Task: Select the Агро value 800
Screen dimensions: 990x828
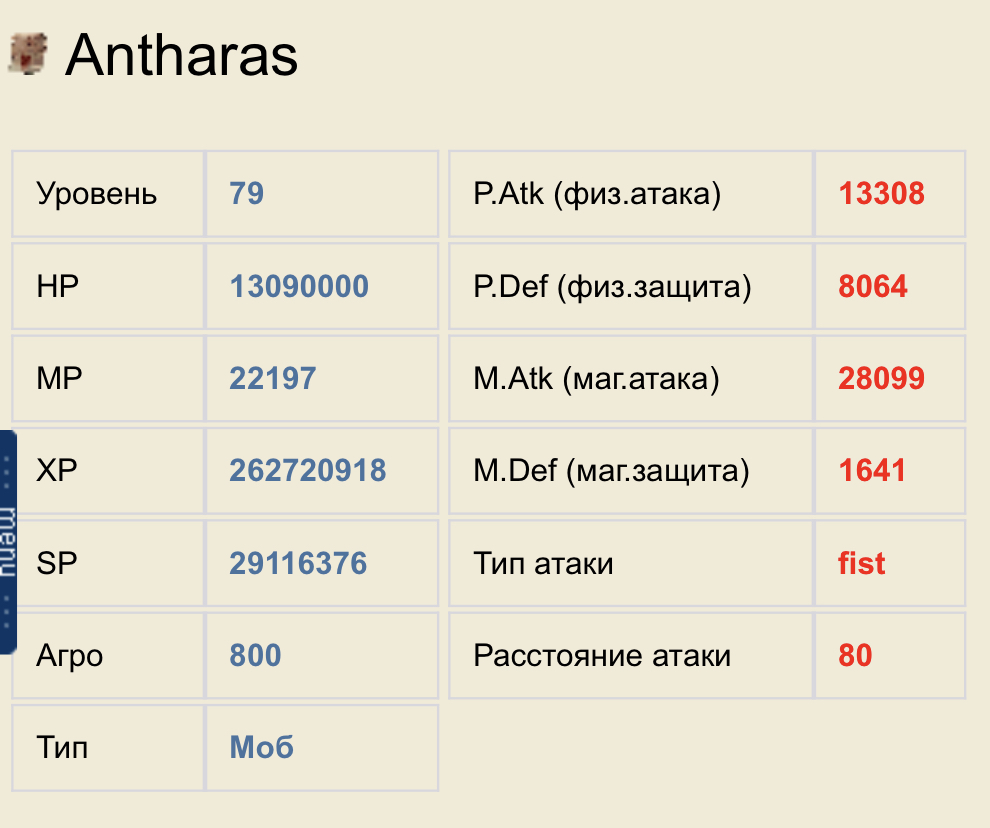Action: pyautogui.click(x=255, y=656)
